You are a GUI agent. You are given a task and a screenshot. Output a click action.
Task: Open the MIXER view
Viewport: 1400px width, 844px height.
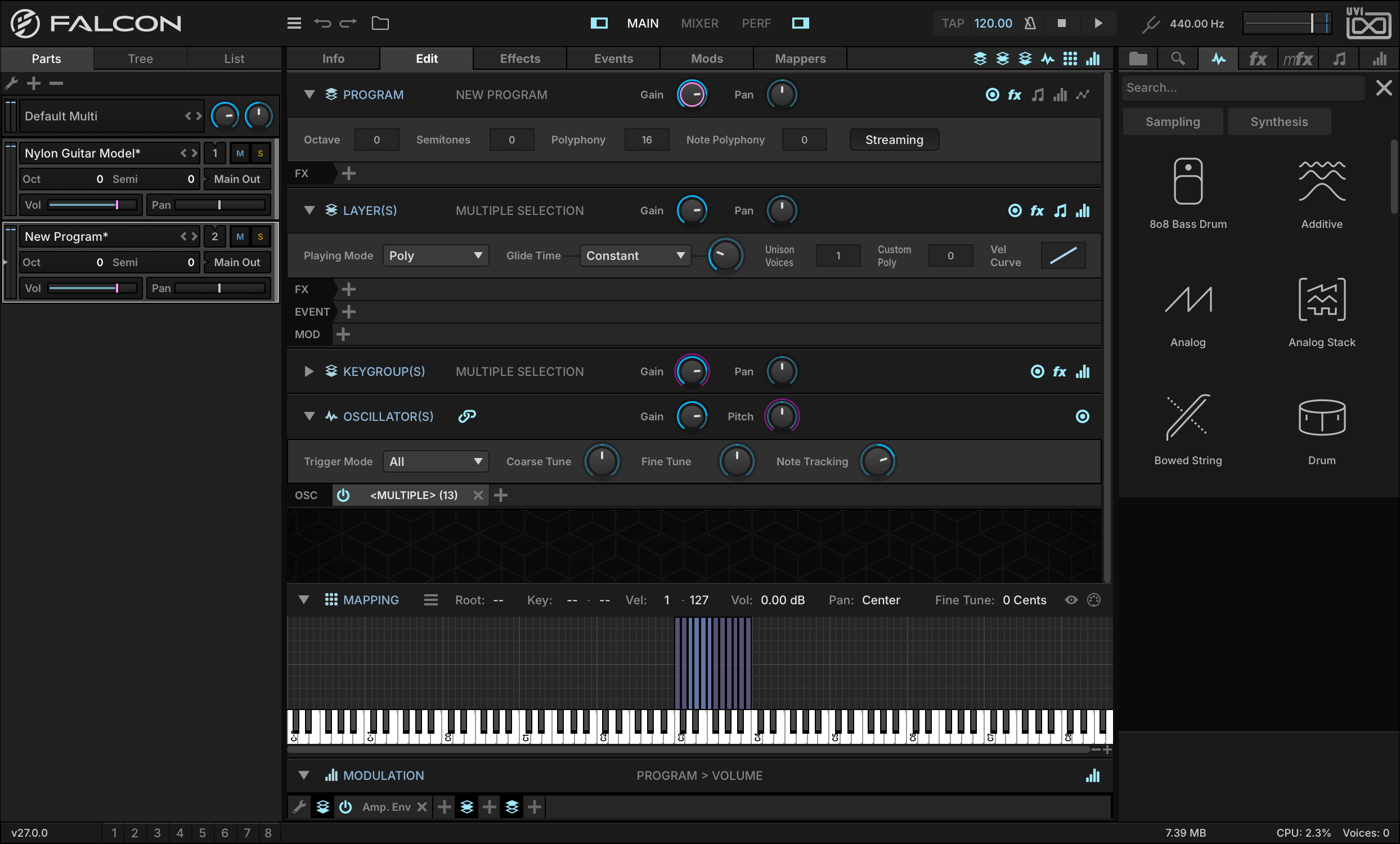[699, 23]
